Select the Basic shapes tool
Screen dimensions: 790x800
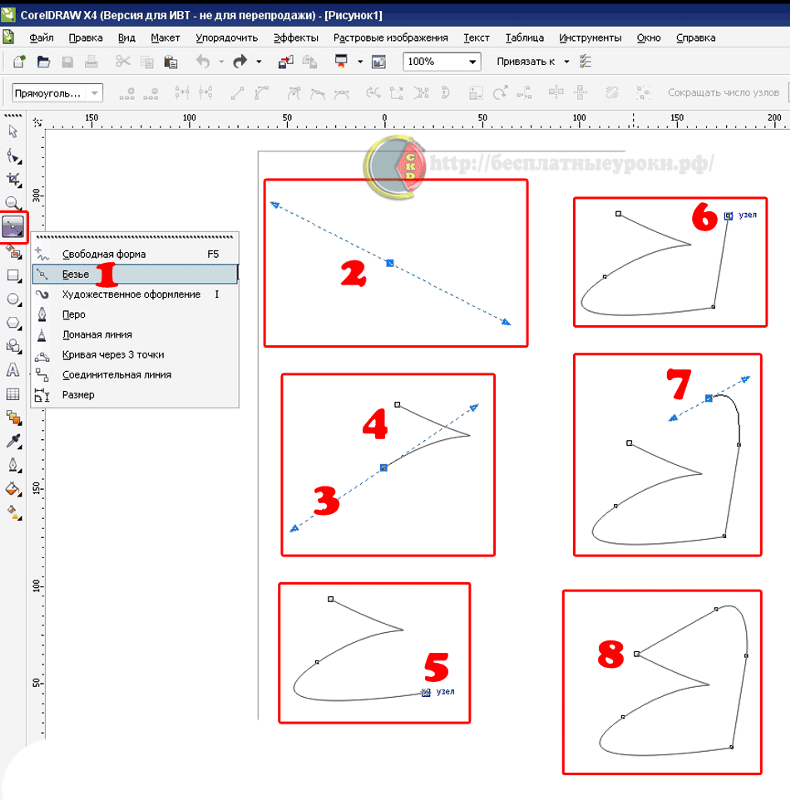(x=13, y=346)
